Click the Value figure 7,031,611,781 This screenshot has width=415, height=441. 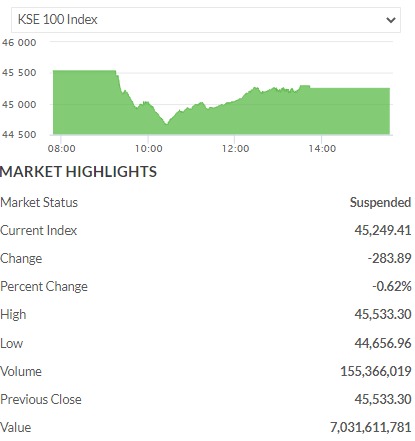pyautogui.click(x=371, y=427)
